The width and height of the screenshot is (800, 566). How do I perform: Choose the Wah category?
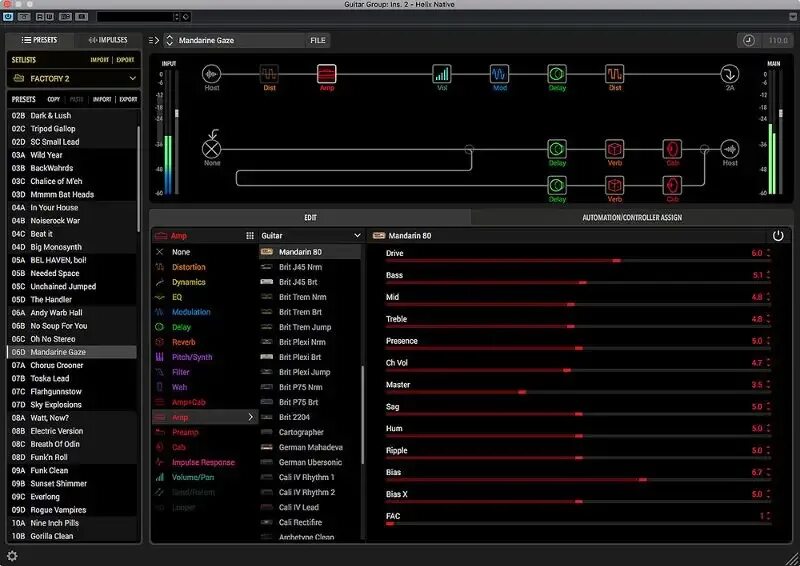click(179, 387)
